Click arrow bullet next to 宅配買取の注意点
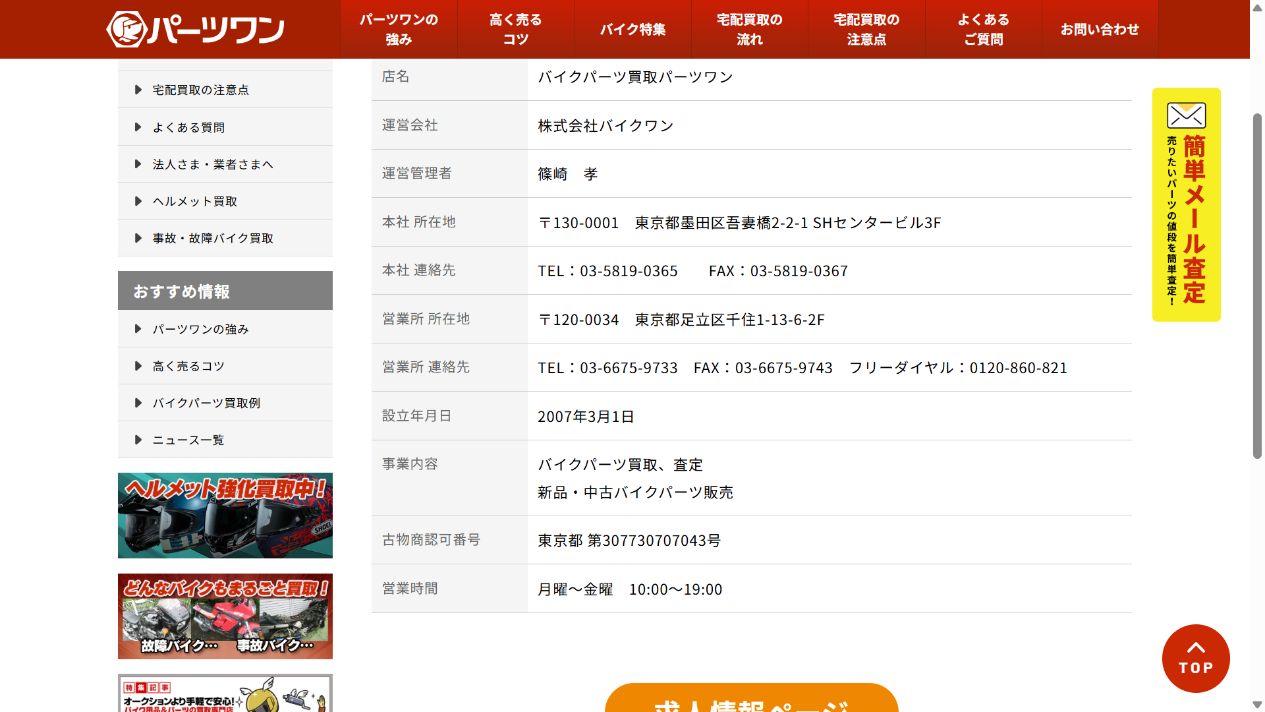The width and height of the screenshot is (1265, 712). 138,90
